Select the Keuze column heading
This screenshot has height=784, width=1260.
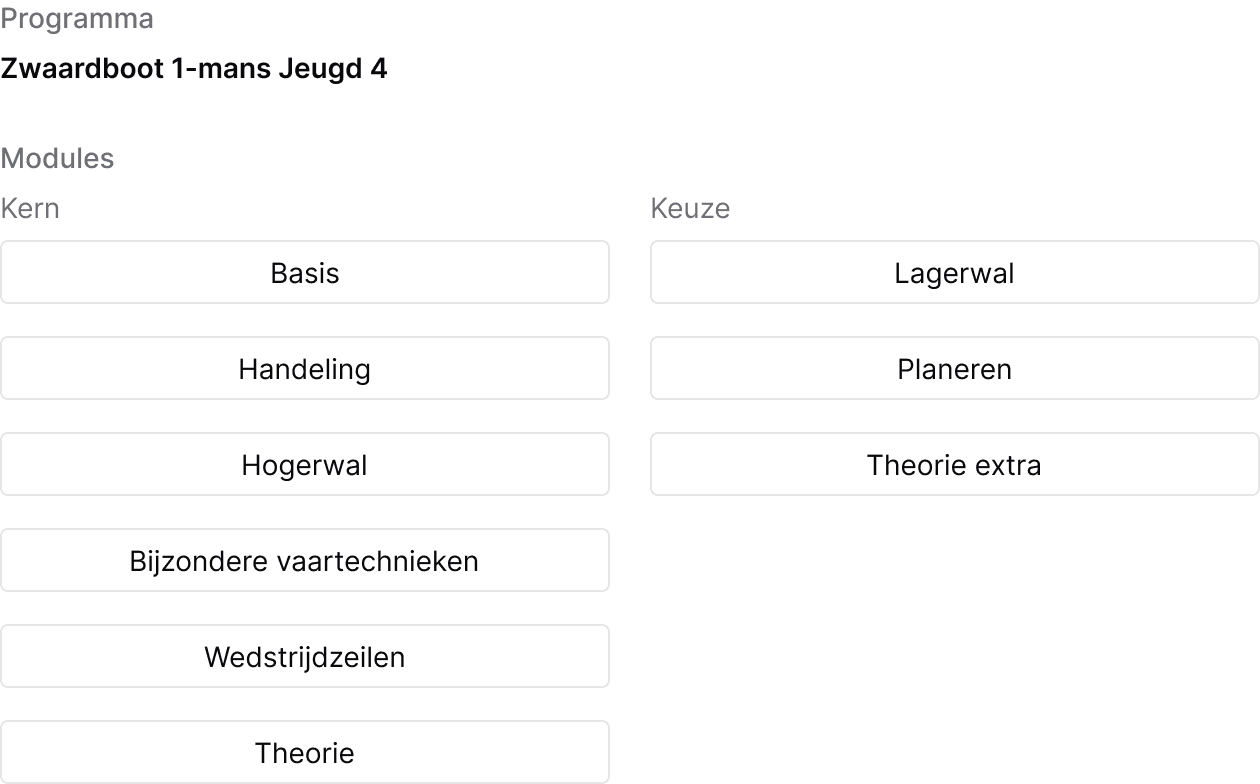(x=690, y=208)
